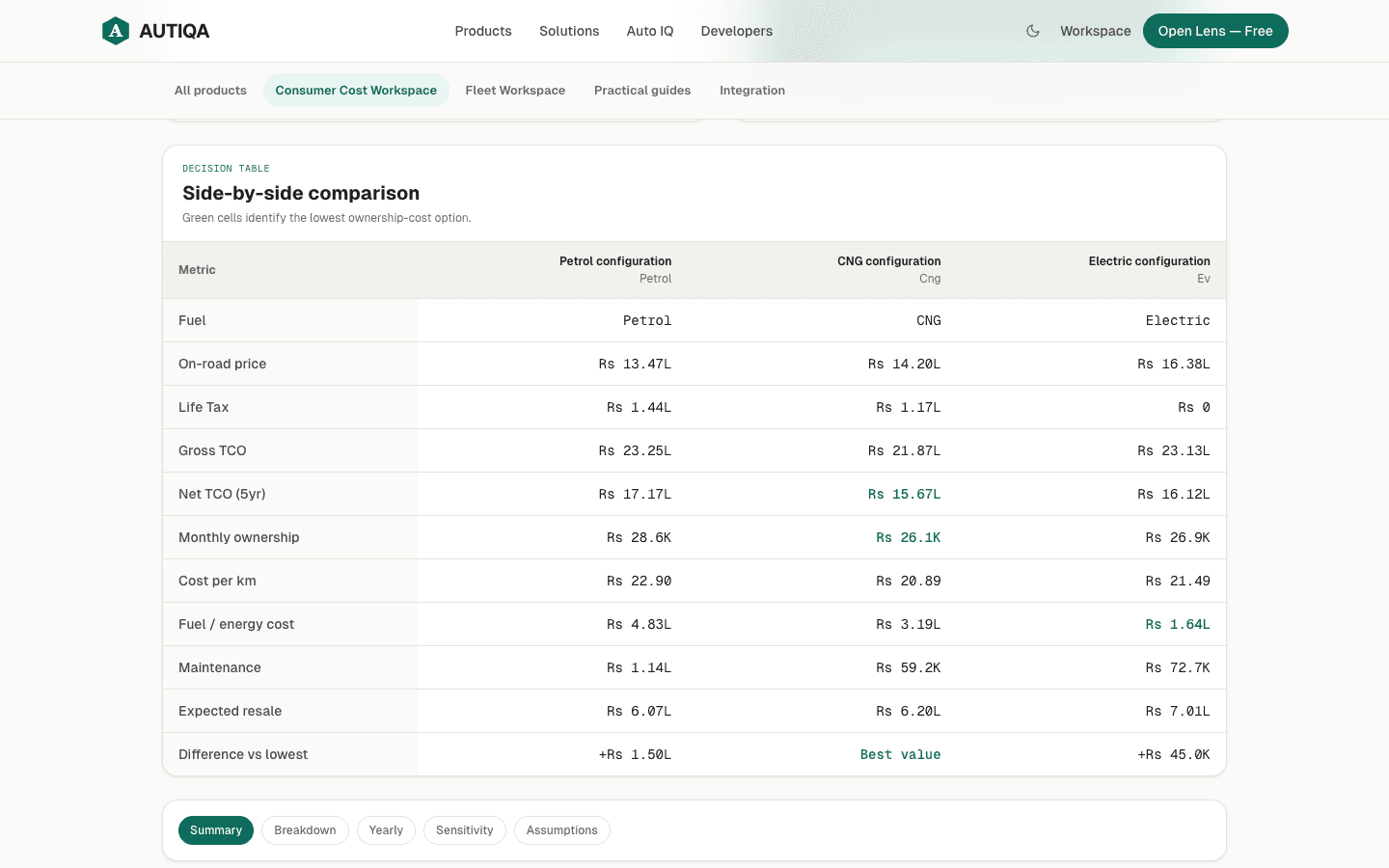The height and width of the screenshot is (868, 1389).
Task: Click the Rs 23.25L Gross TCO cell
Action: [x=635, y=450]
